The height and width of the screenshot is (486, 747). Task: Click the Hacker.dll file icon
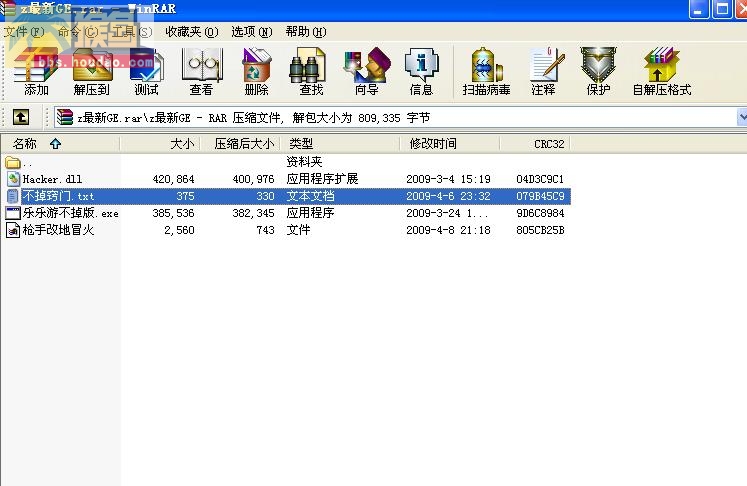(x=13, y=179)
